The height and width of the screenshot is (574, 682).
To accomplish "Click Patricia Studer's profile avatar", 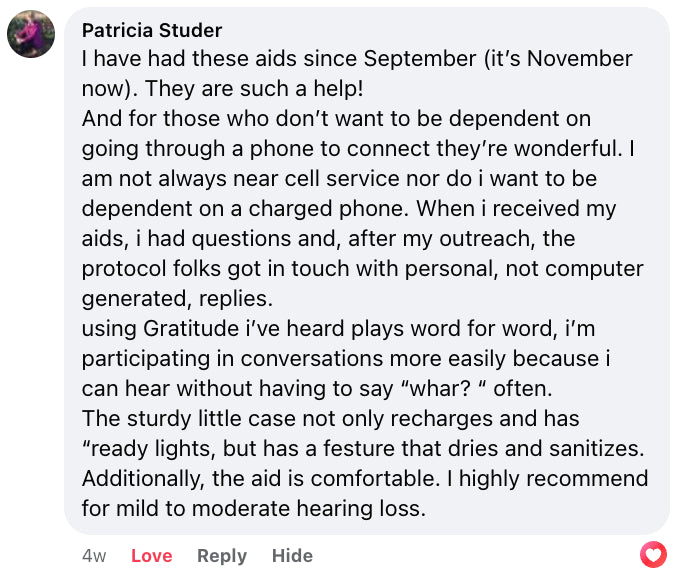I will 31,34.
